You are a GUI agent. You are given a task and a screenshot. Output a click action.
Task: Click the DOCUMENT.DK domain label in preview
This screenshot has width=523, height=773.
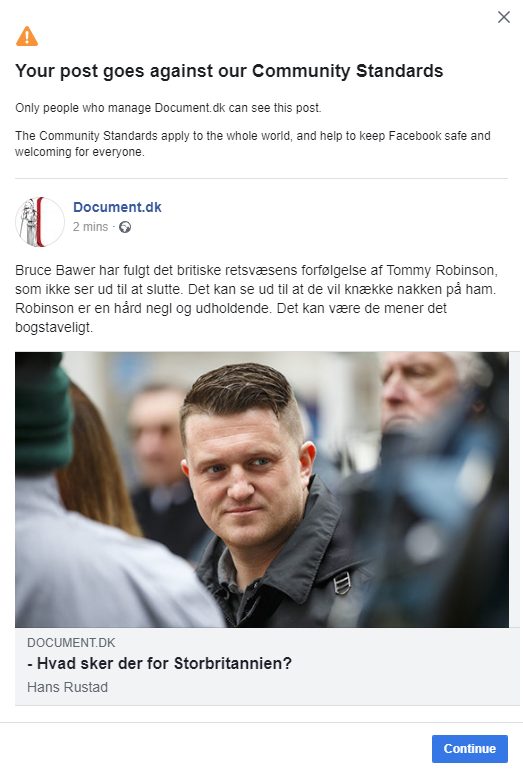tap(71, 642)
